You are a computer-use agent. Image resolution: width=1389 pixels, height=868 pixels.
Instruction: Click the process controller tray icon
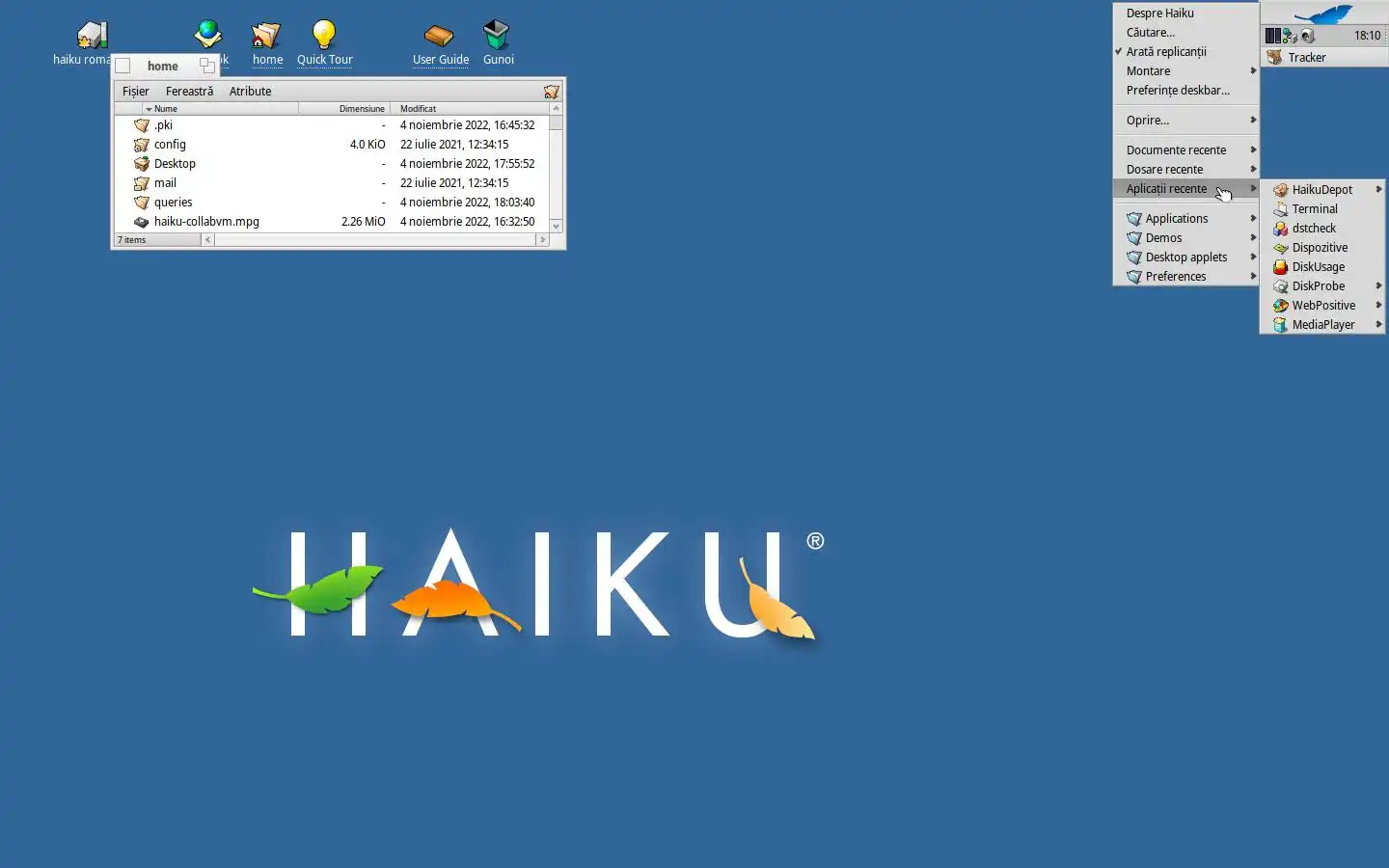1273,36
